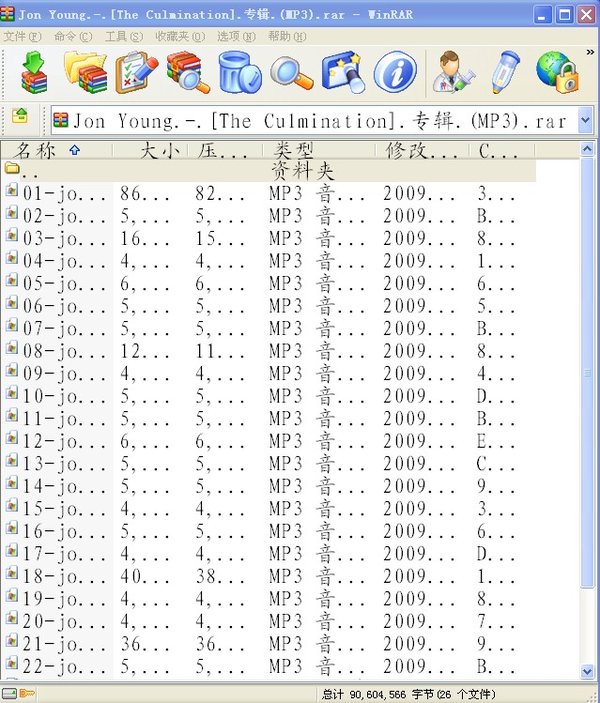Select file 09-jo... in the list
The image size is (600, 703).
(268, 373)
